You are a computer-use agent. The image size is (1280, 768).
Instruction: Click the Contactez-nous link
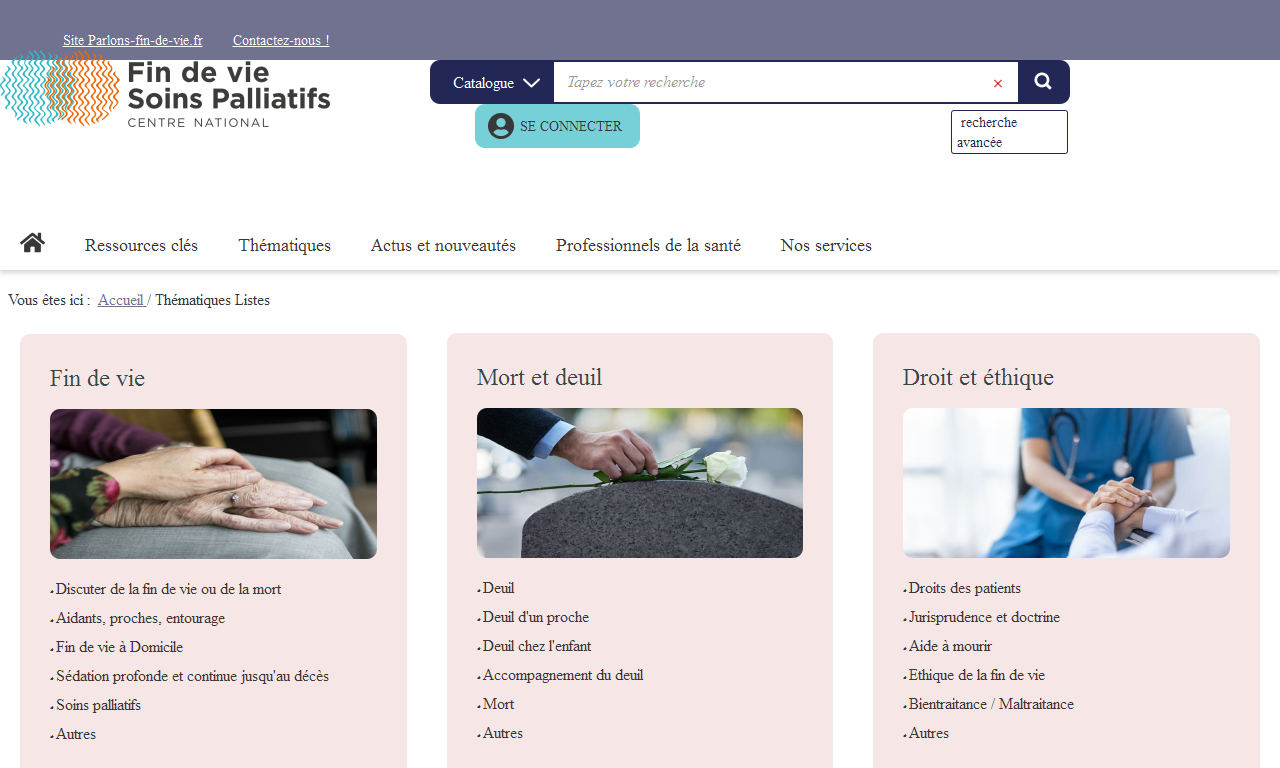pos(281,40)
